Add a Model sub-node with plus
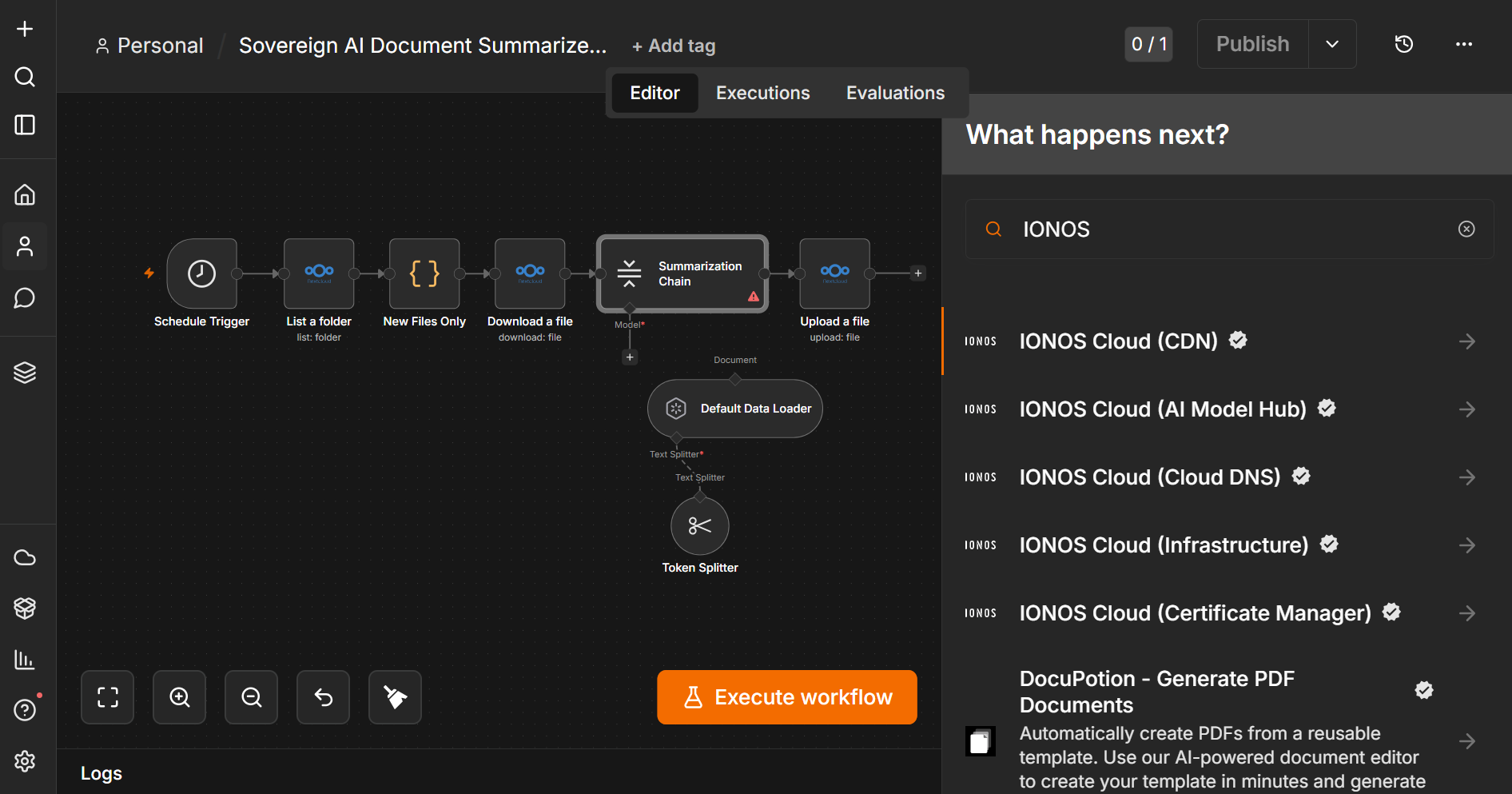The height and width of the screenshot is (794, 1512). tap(630, 357)
